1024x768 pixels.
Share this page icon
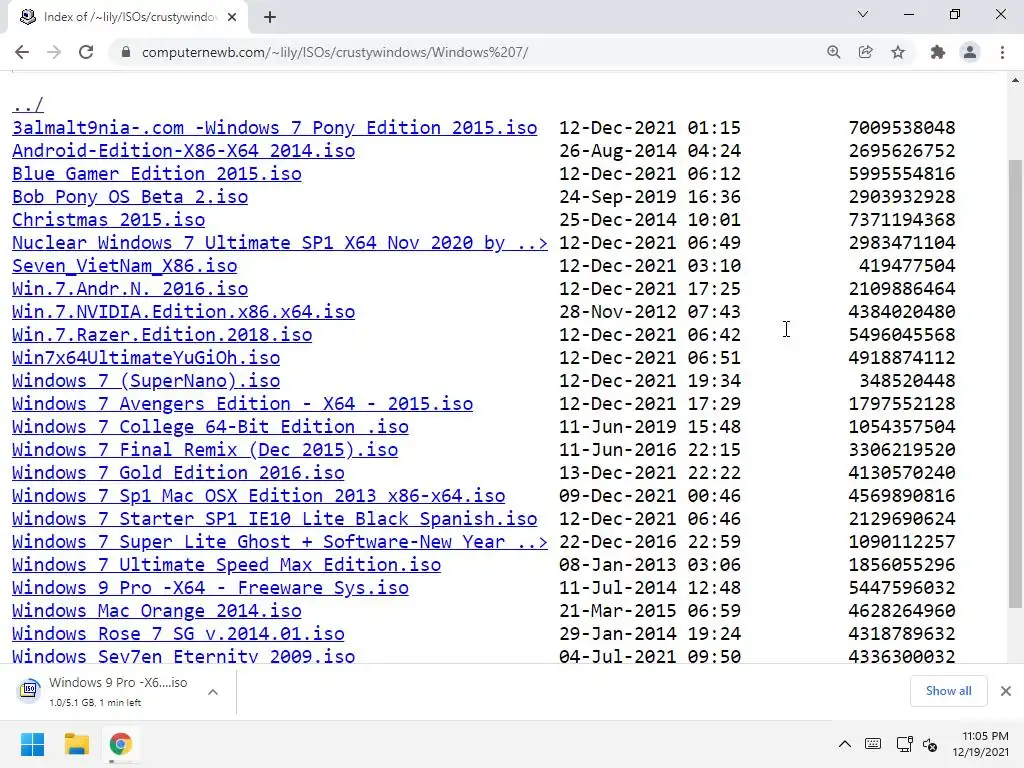865,52
